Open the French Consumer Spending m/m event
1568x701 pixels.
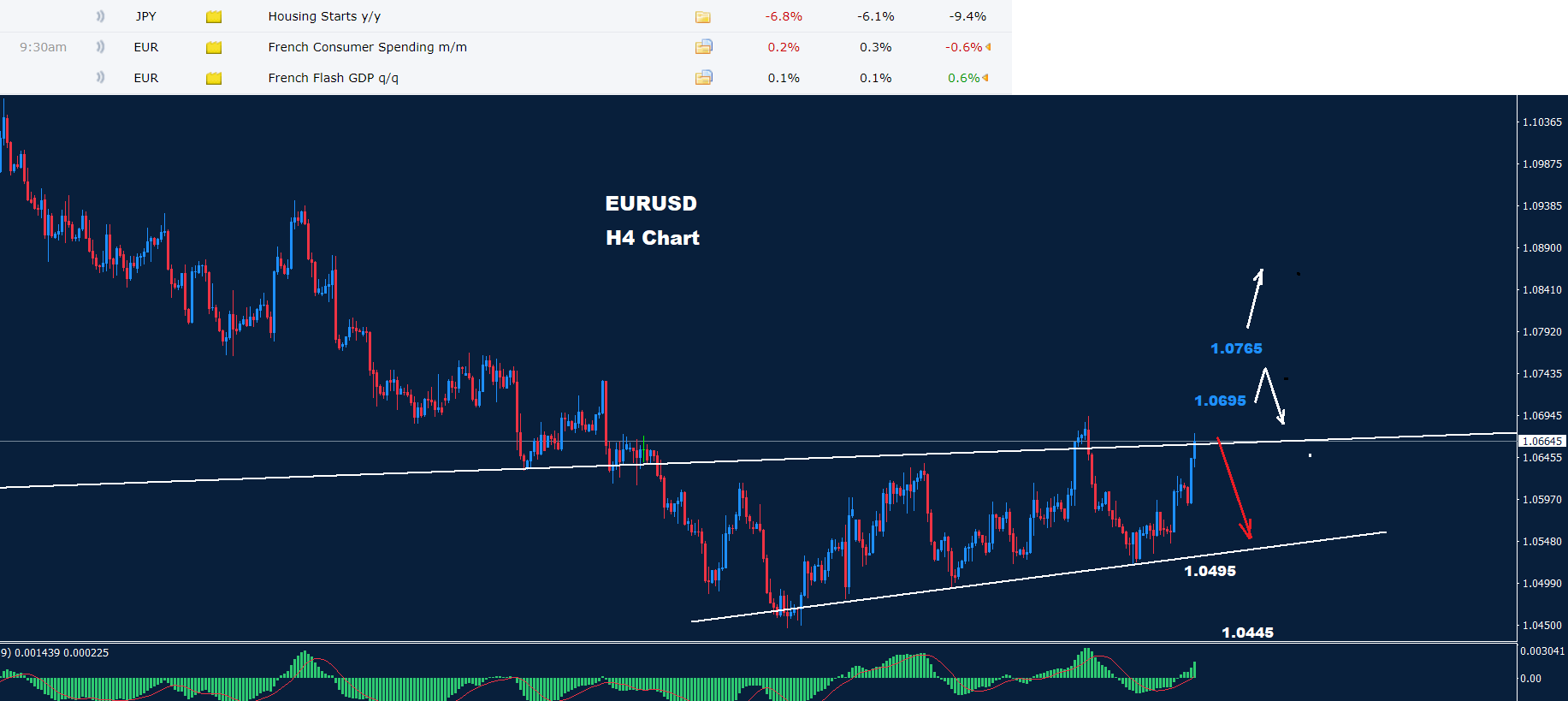(367, 47)
